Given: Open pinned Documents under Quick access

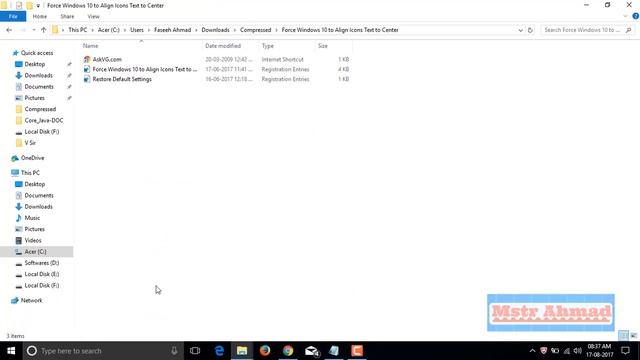Looking at the screenshot, I should point(39,87).
